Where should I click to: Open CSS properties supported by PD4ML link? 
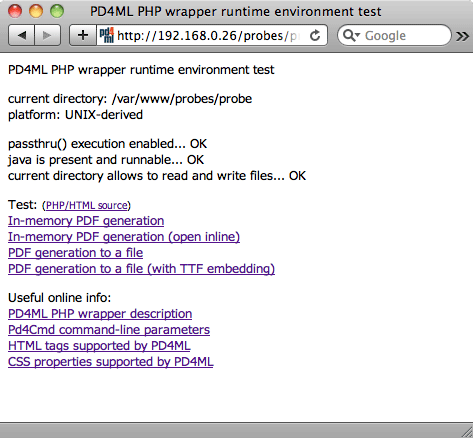tap(111, 362)
